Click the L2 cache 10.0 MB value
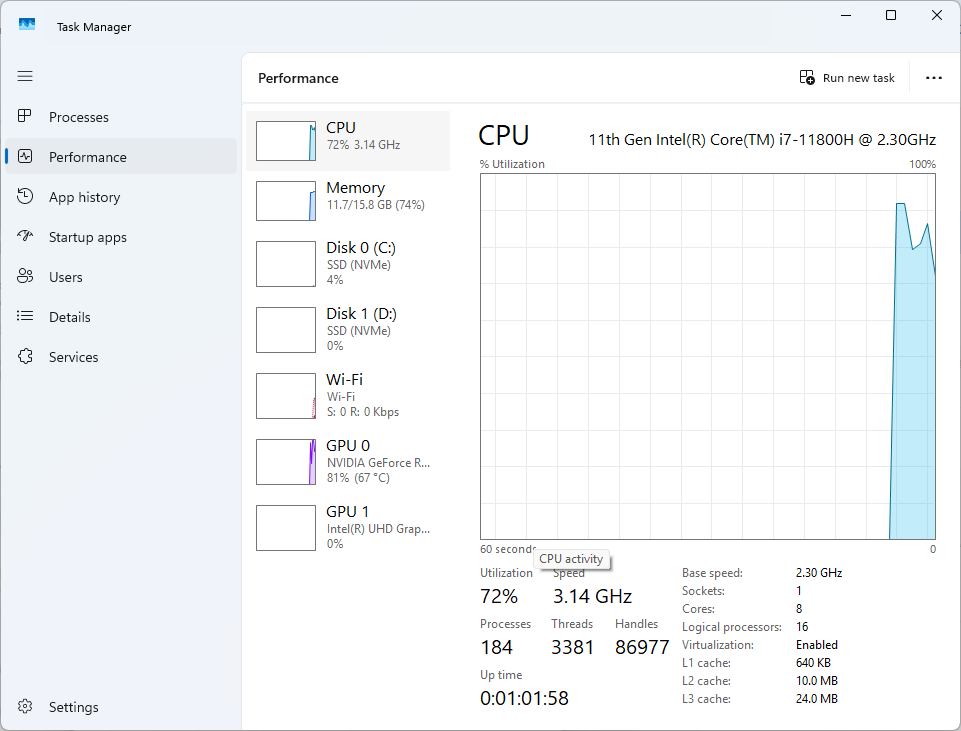 click(816, 681)
